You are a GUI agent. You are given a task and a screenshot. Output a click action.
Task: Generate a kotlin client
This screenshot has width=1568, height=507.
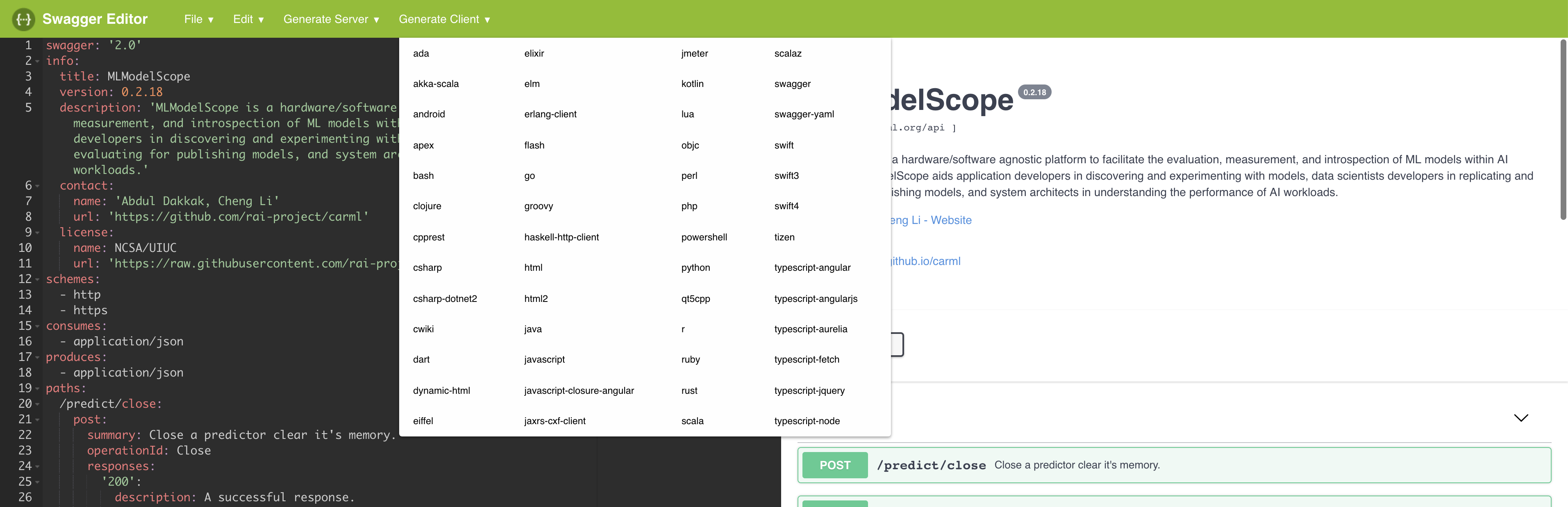click(x=692, y=84)
